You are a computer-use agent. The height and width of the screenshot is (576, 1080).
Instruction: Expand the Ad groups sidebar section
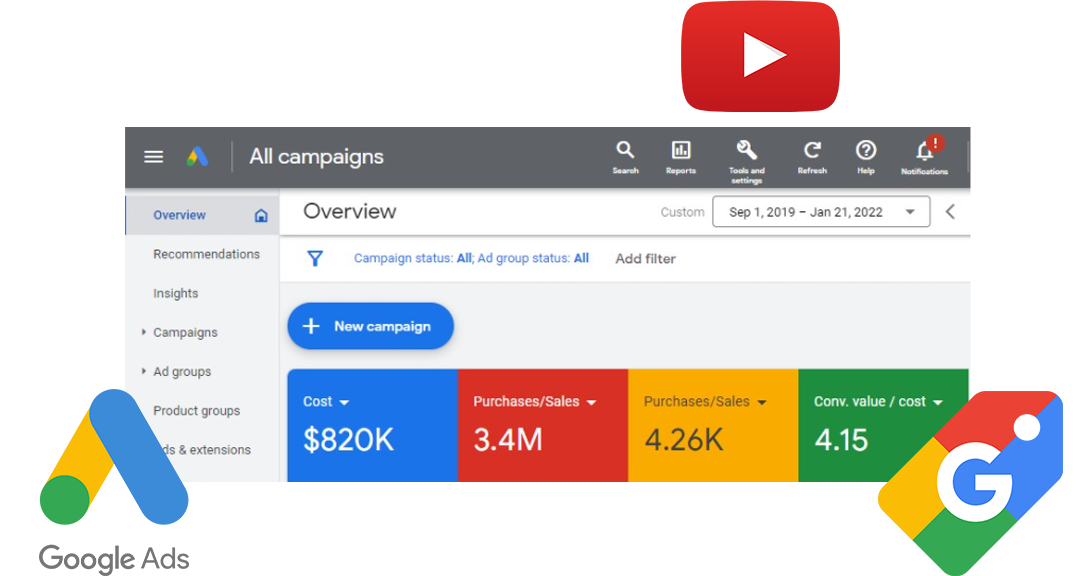click(144, 371)
